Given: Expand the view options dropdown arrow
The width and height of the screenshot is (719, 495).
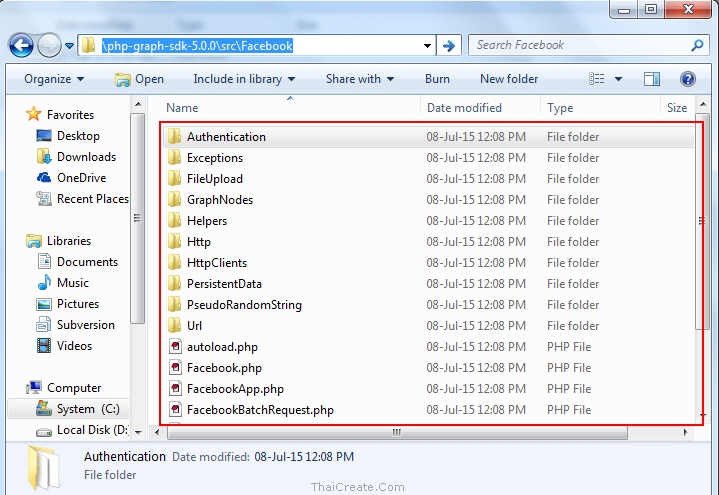Looking at the screenshot, I should (618, 79).
